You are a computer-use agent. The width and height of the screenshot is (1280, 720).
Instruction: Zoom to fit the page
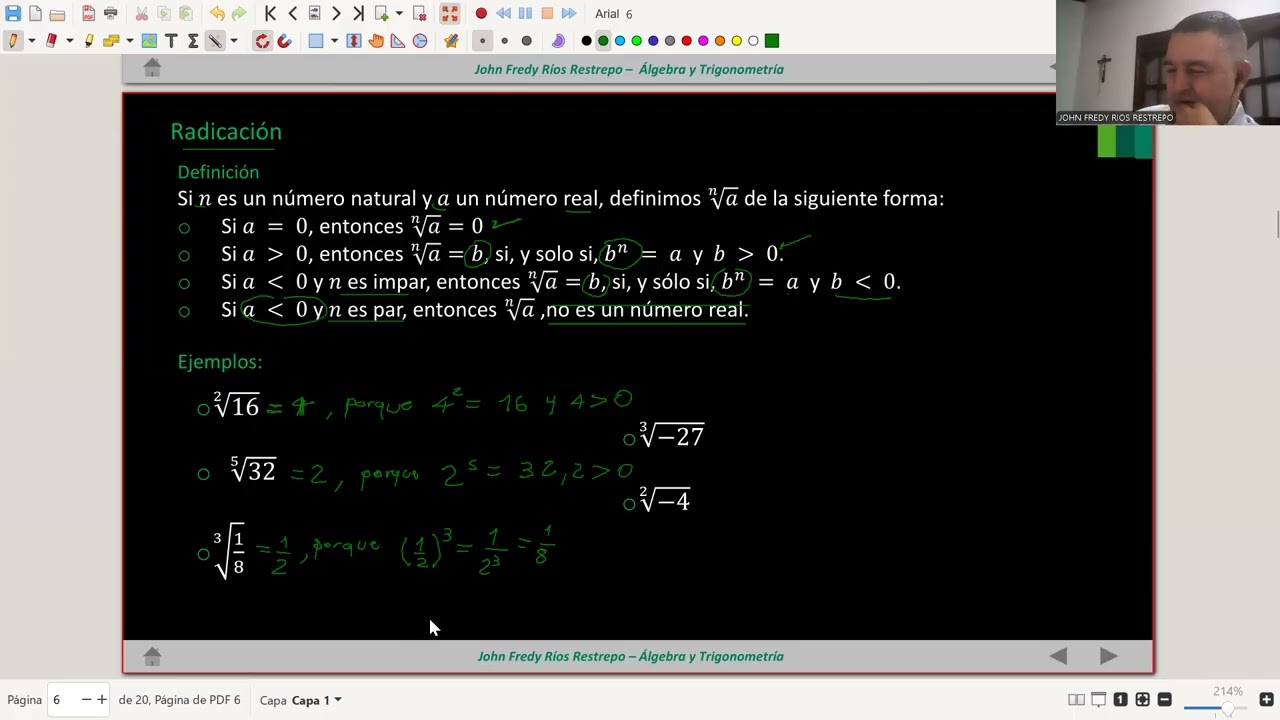coord(1142,699)
